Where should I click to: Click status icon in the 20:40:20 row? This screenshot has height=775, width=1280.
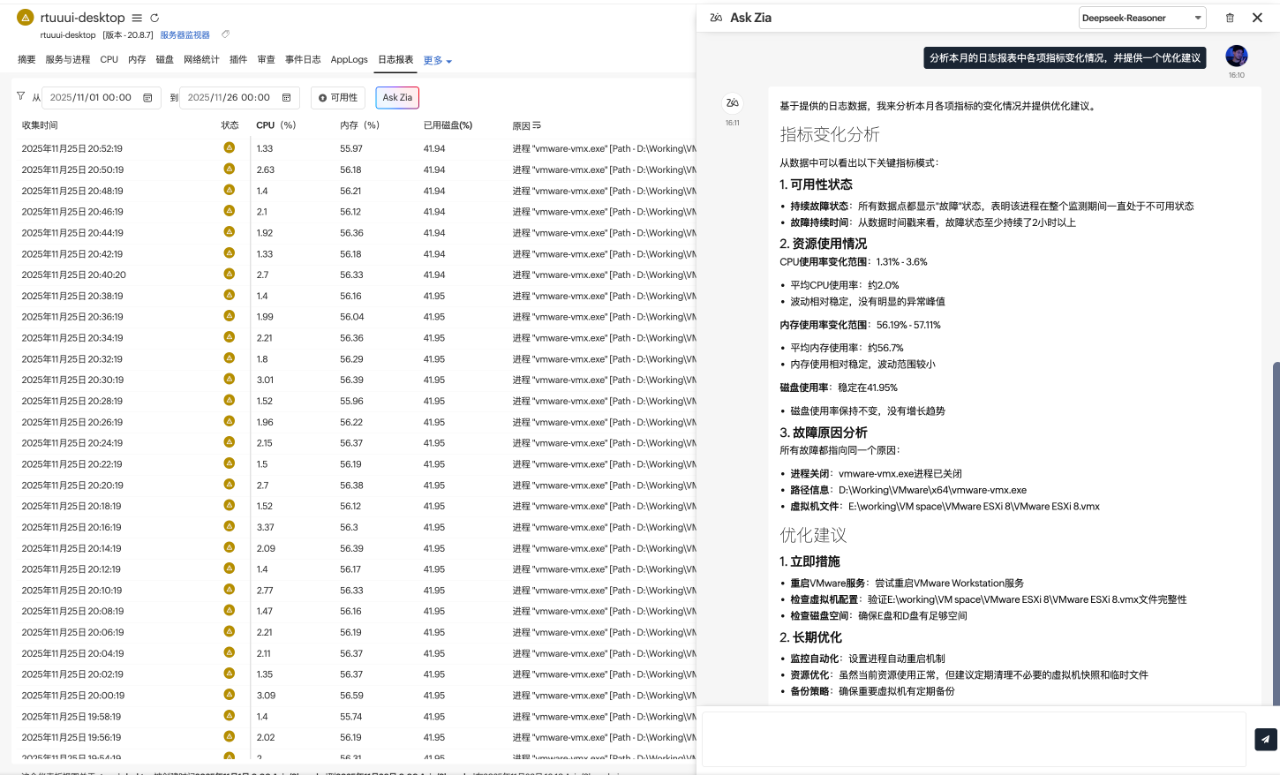click(x=229, y=274)
